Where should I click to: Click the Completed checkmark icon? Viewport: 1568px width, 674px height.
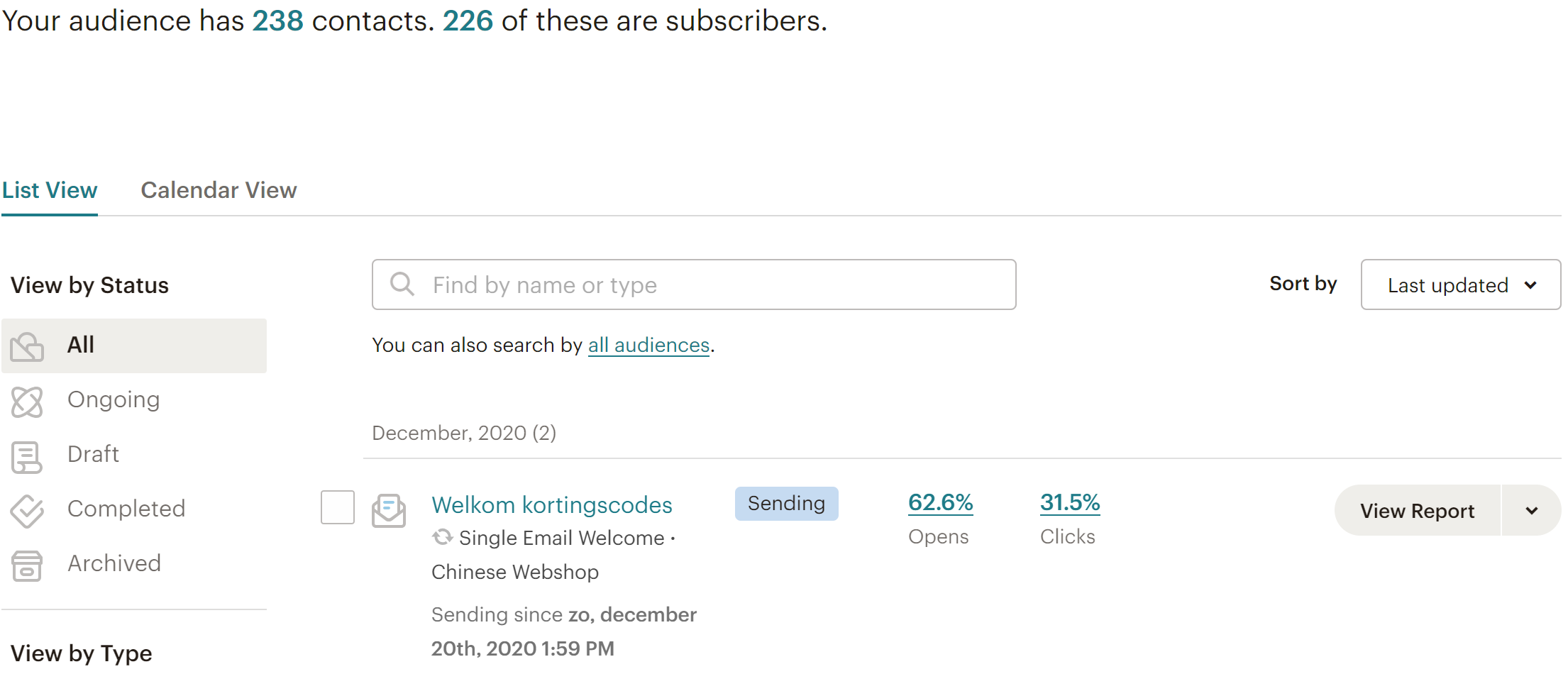pos(27,511)
